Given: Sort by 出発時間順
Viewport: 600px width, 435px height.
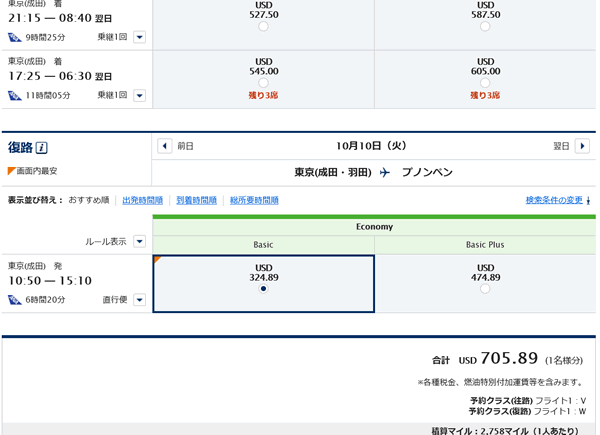Looking at the screenshot, I should 142,200.
